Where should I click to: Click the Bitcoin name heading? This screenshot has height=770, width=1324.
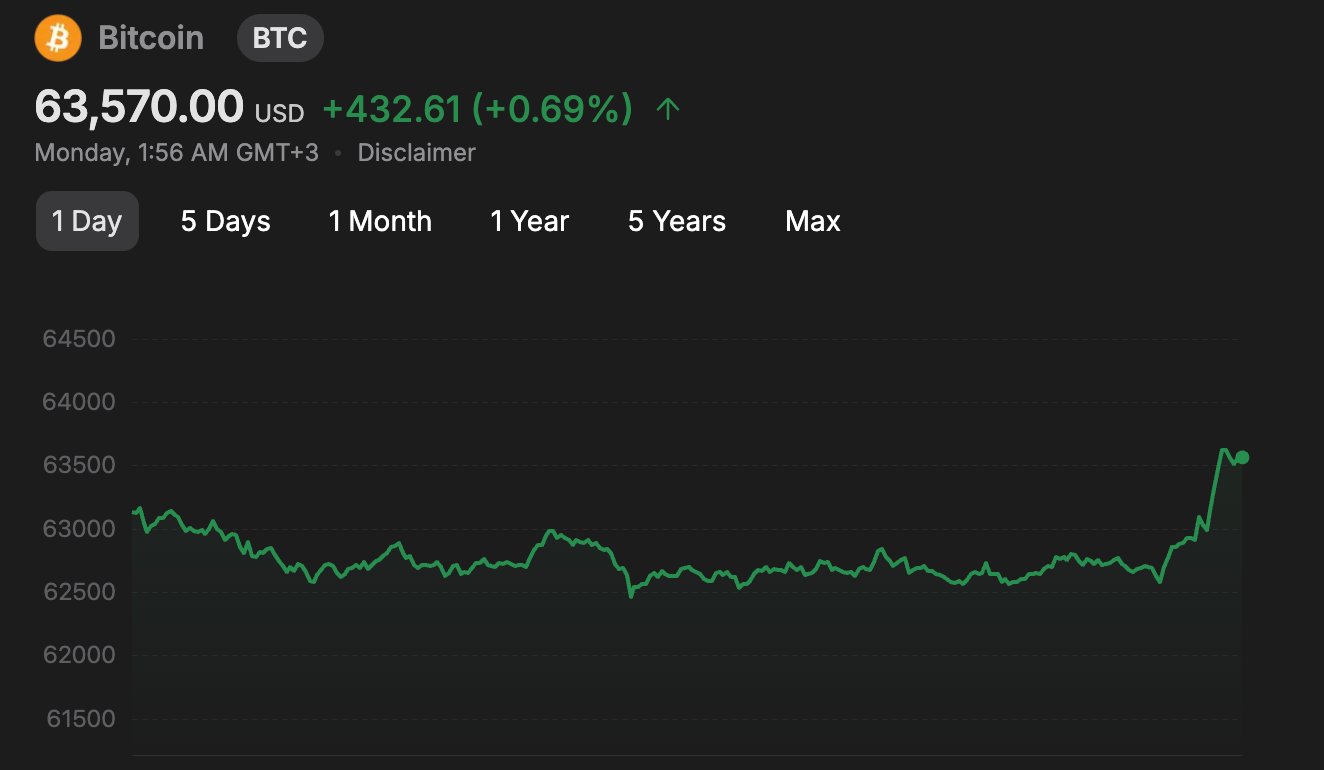point(151,39)
